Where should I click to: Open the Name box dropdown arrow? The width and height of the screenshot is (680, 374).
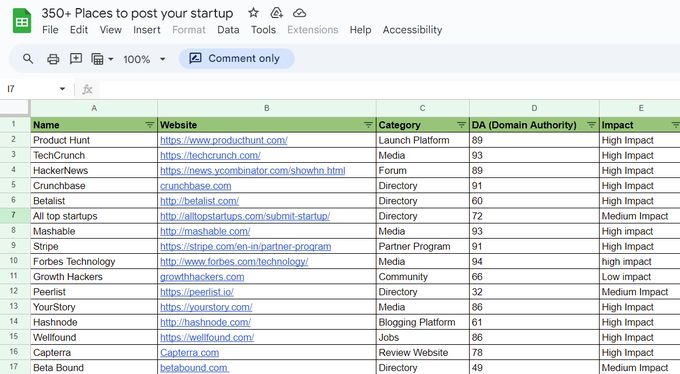[x=62, y=89]
